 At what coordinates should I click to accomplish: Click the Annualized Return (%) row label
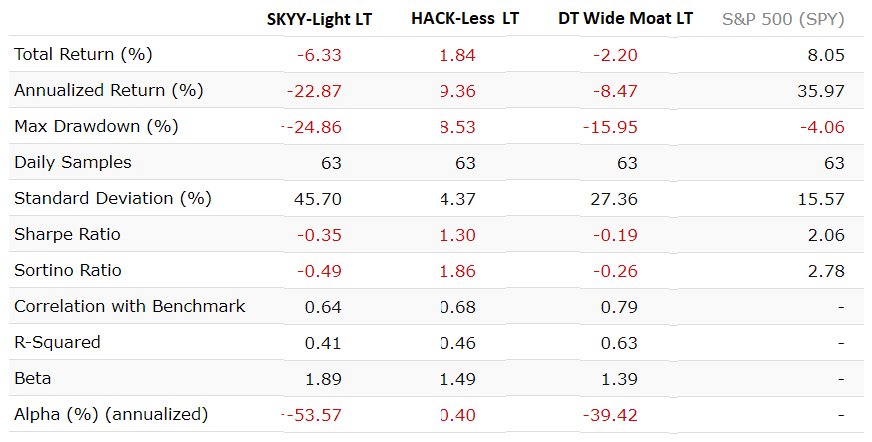click(x=108, y=90)
